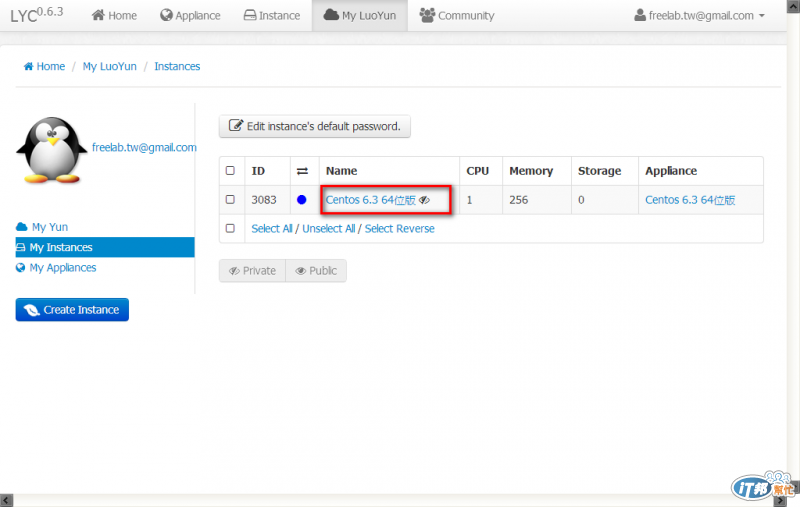
Task: Check the checkbox for instance 3083
Action: coord(230,199)
